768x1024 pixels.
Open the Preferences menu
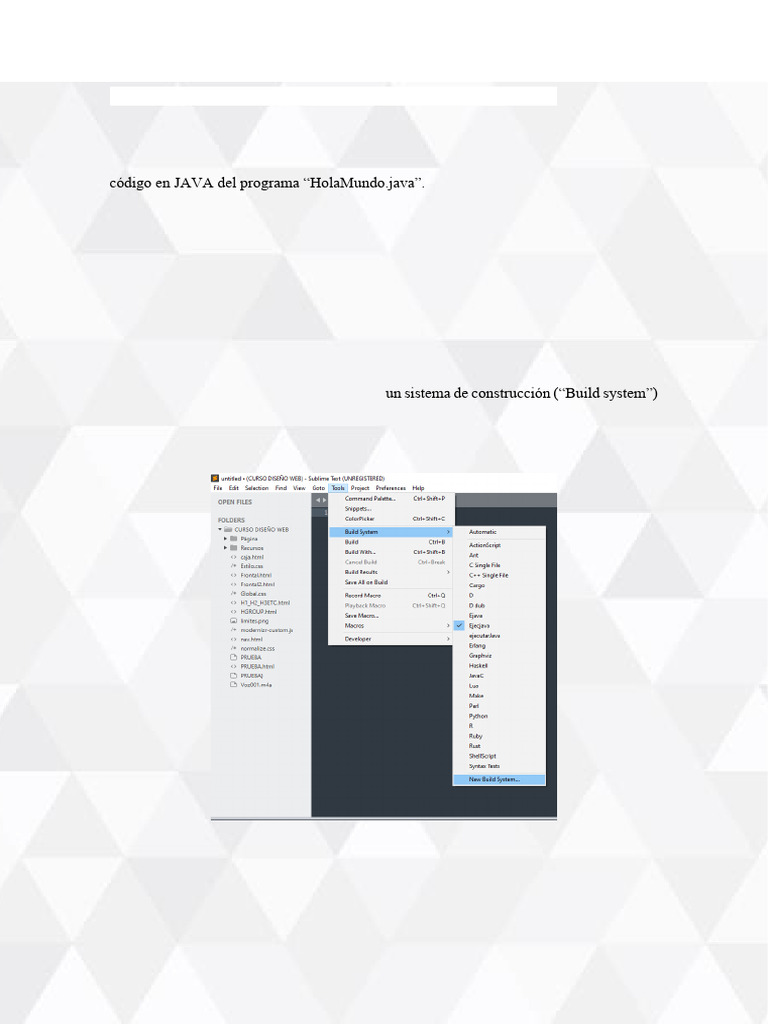[x=391, y=488]
